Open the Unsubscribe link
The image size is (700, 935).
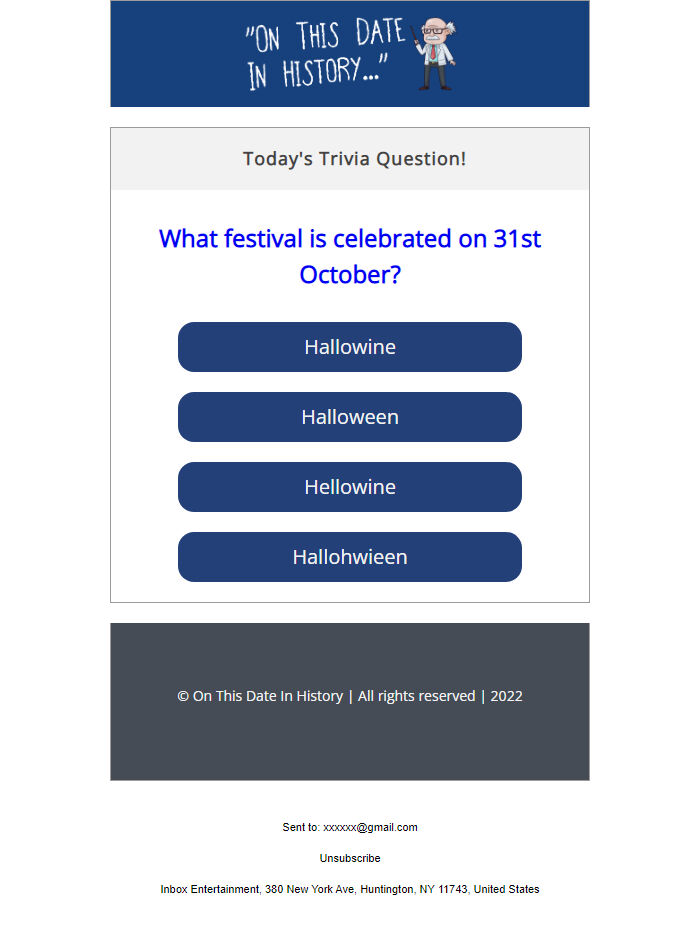tap(349, 858)
